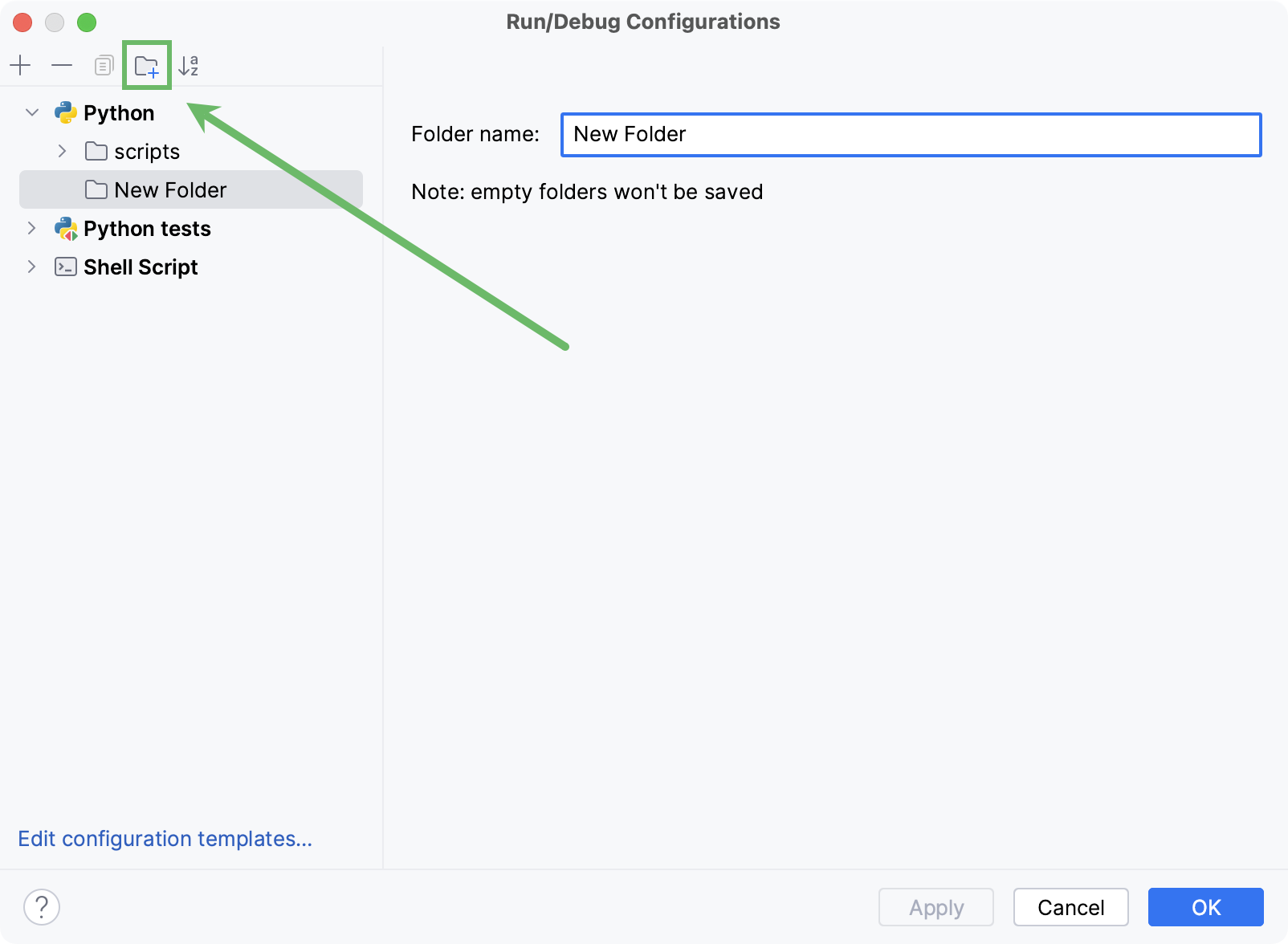Click the Remove Configuration minus icon
Screen dimensions: 1288x944
coord(62,65)
